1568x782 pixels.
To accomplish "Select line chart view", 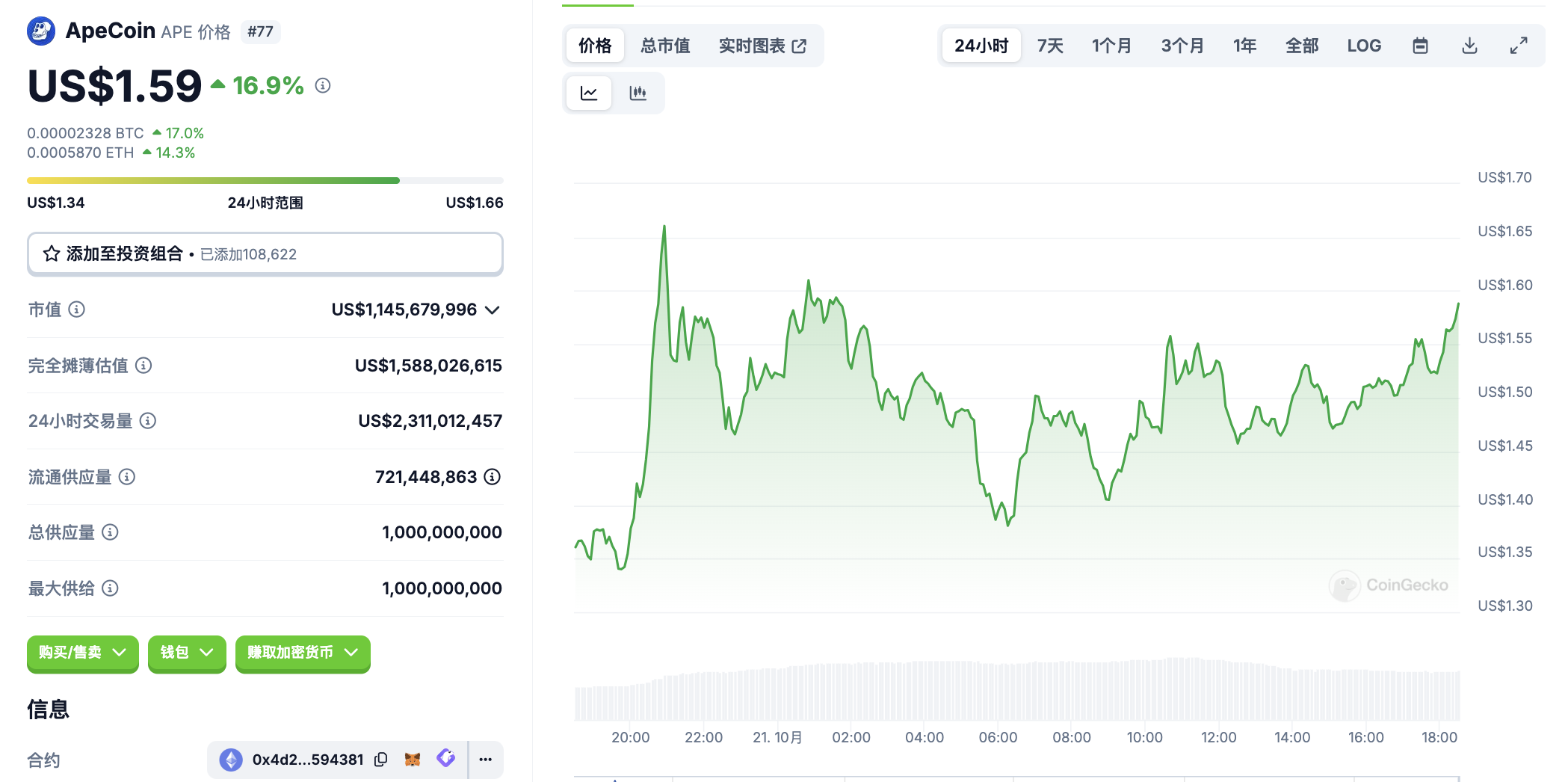I will point(589,93).
